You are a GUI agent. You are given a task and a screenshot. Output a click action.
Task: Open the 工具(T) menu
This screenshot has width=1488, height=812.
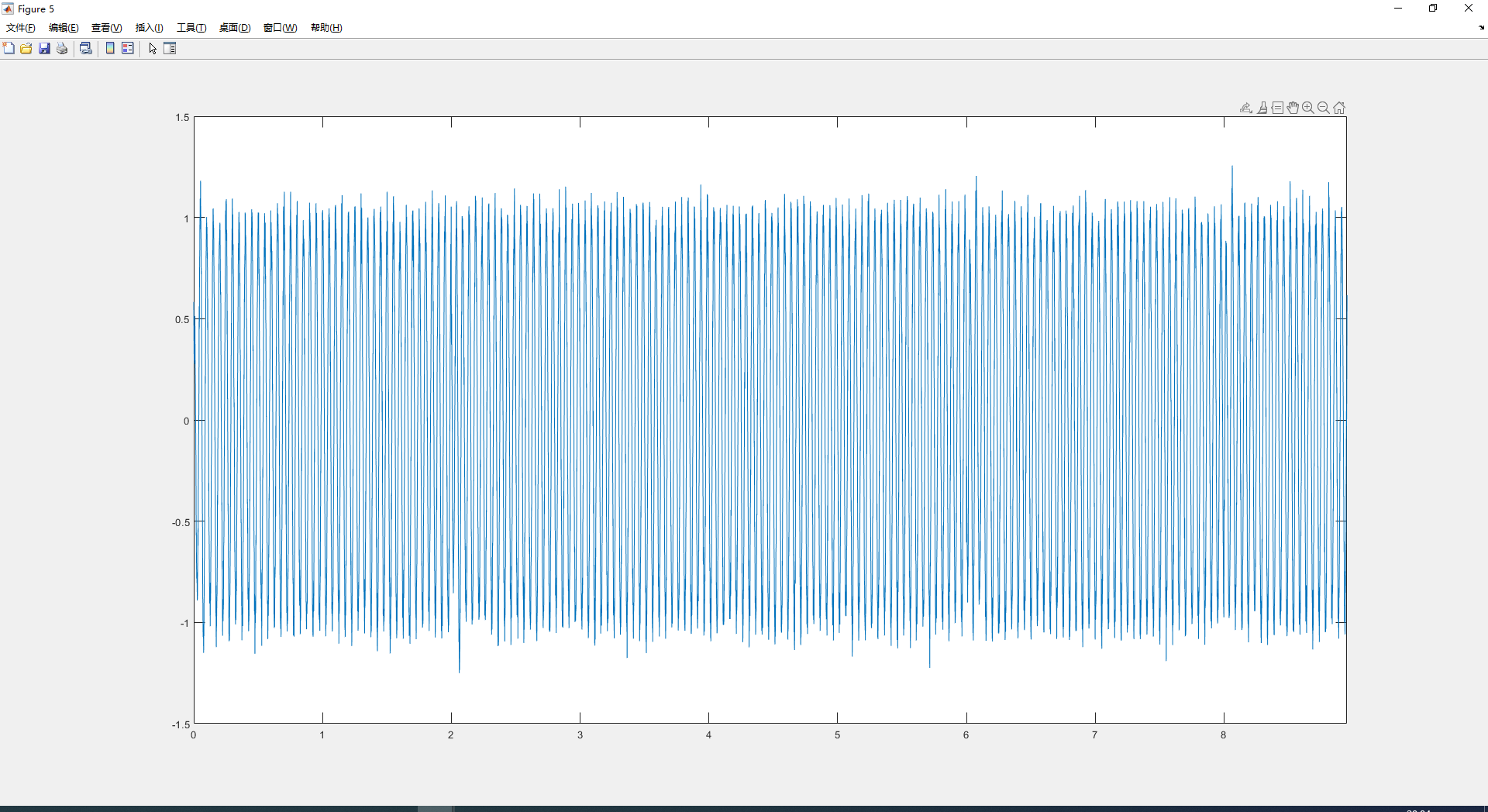[x=191, y=28]
